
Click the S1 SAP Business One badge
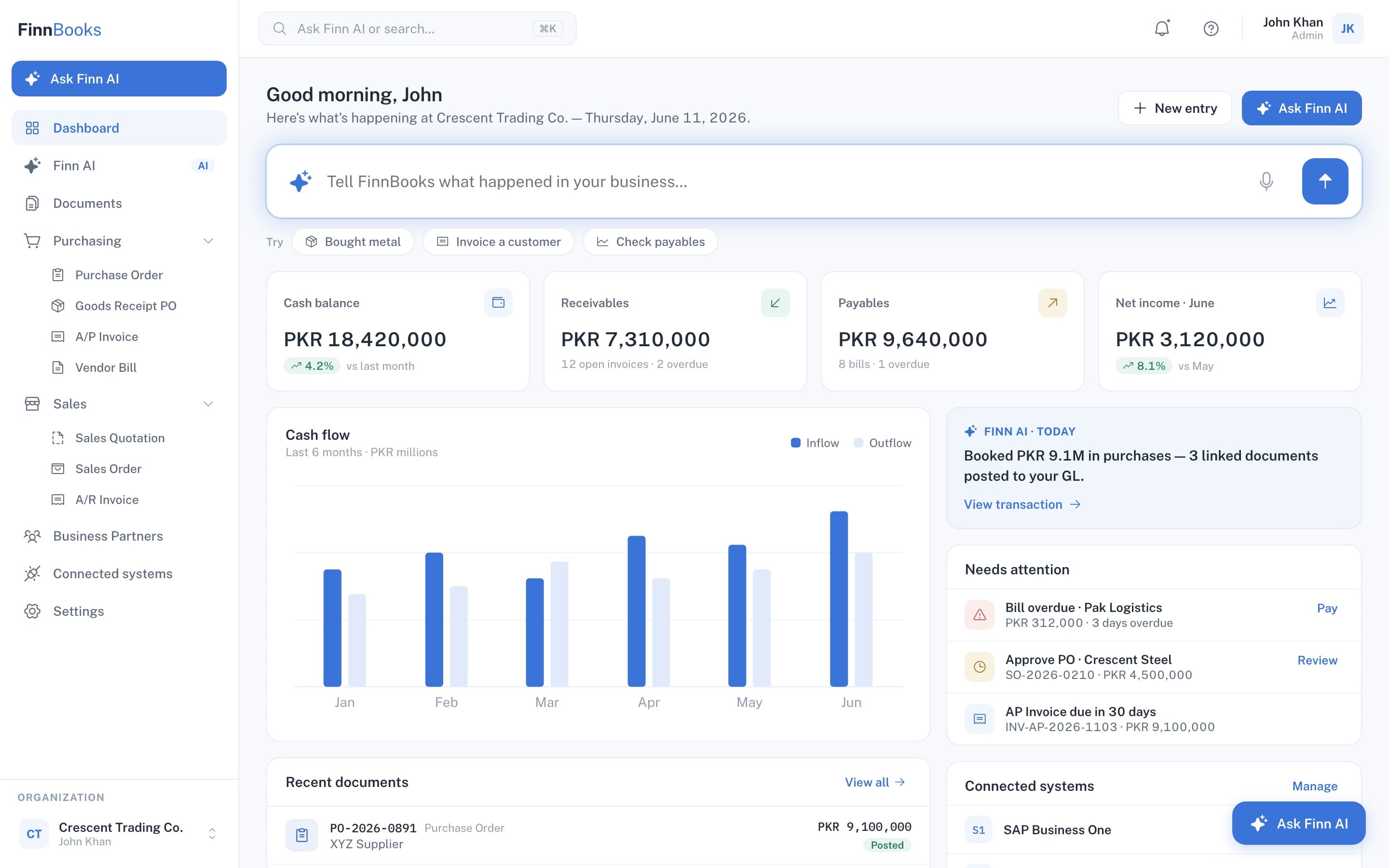979,829
